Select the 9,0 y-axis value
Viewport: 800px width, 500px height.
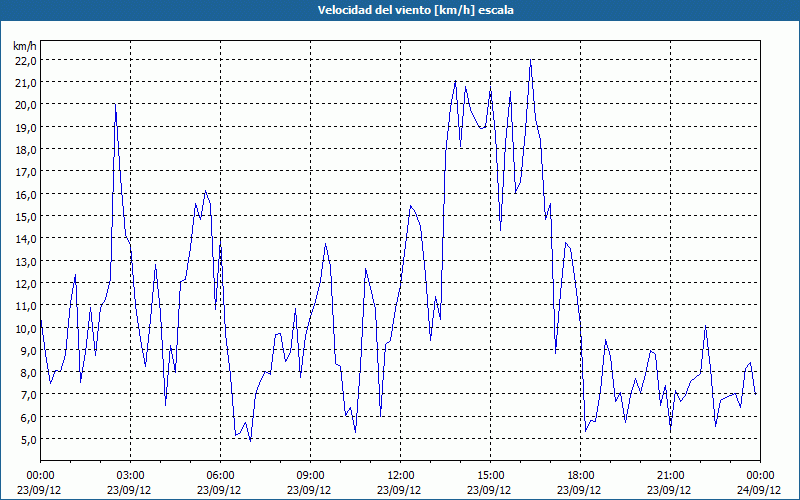(x=28, y=351)
